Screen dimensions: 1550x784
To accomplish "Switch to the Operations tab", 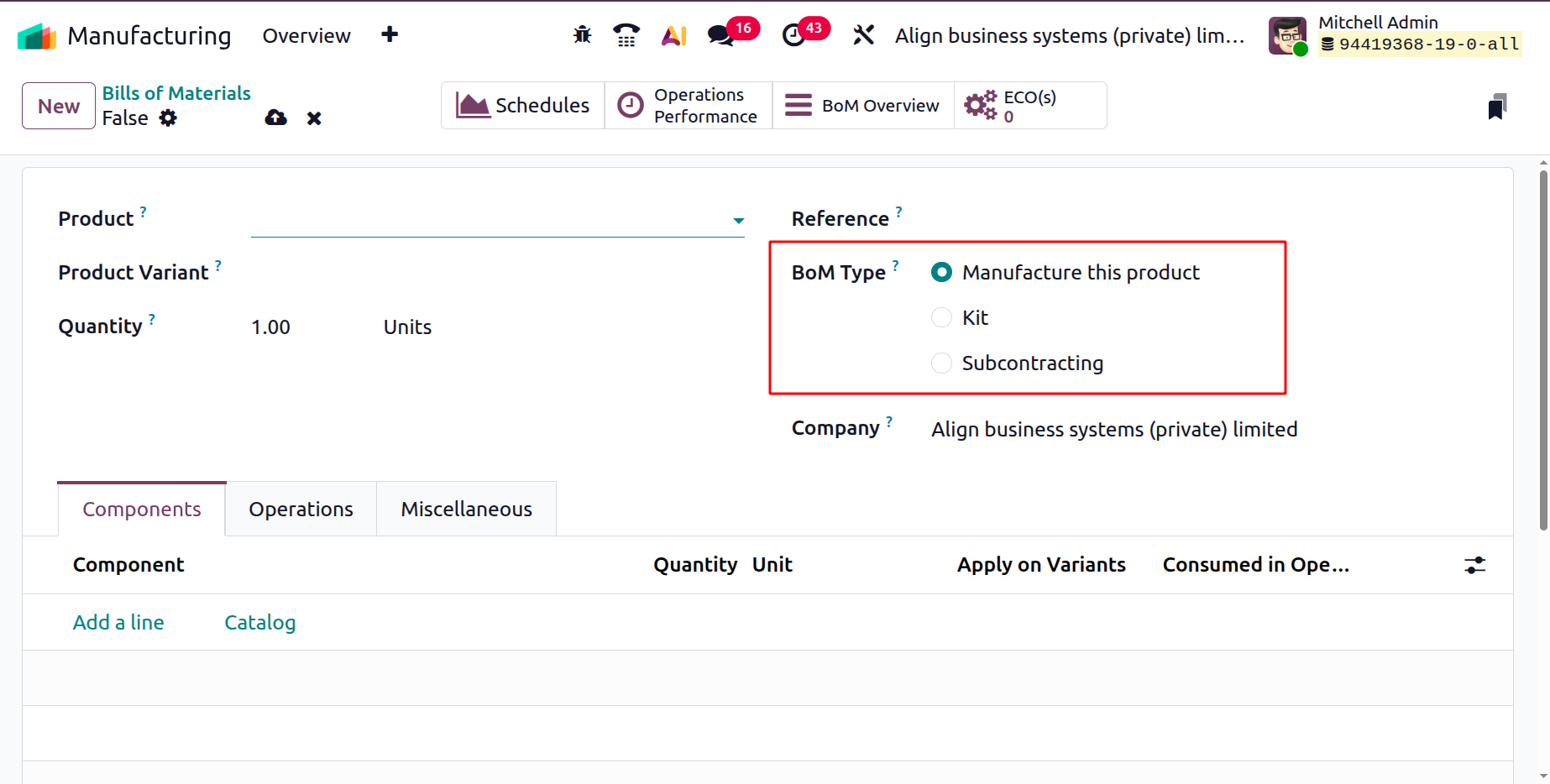I will coord(301,510).
